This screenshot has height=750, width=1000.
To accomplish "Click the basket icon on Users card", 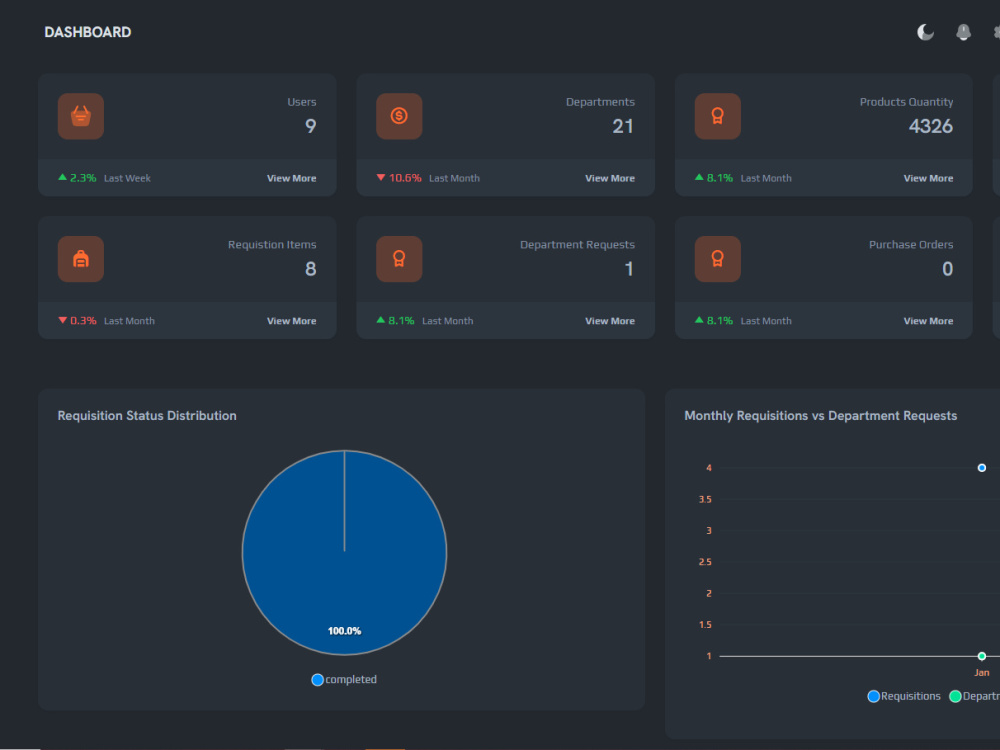I will point(81,116).
